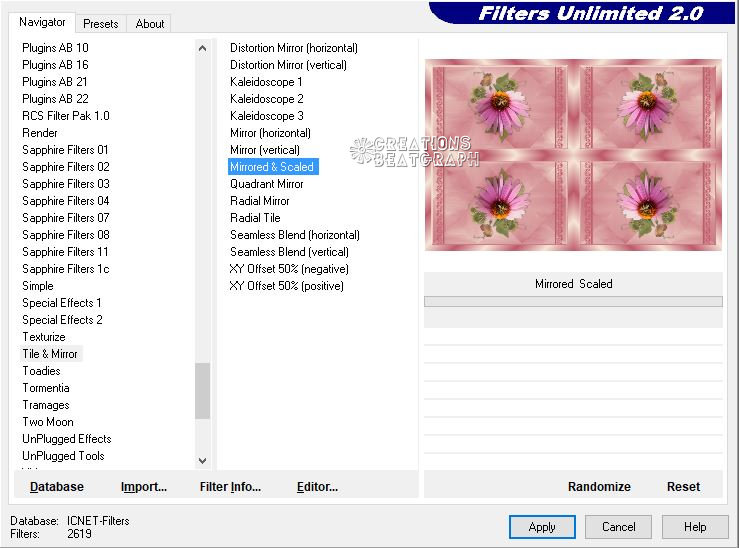Click the category list scroll-up arrow
This screenshot has width=739, height=548.
pos(202,48)
